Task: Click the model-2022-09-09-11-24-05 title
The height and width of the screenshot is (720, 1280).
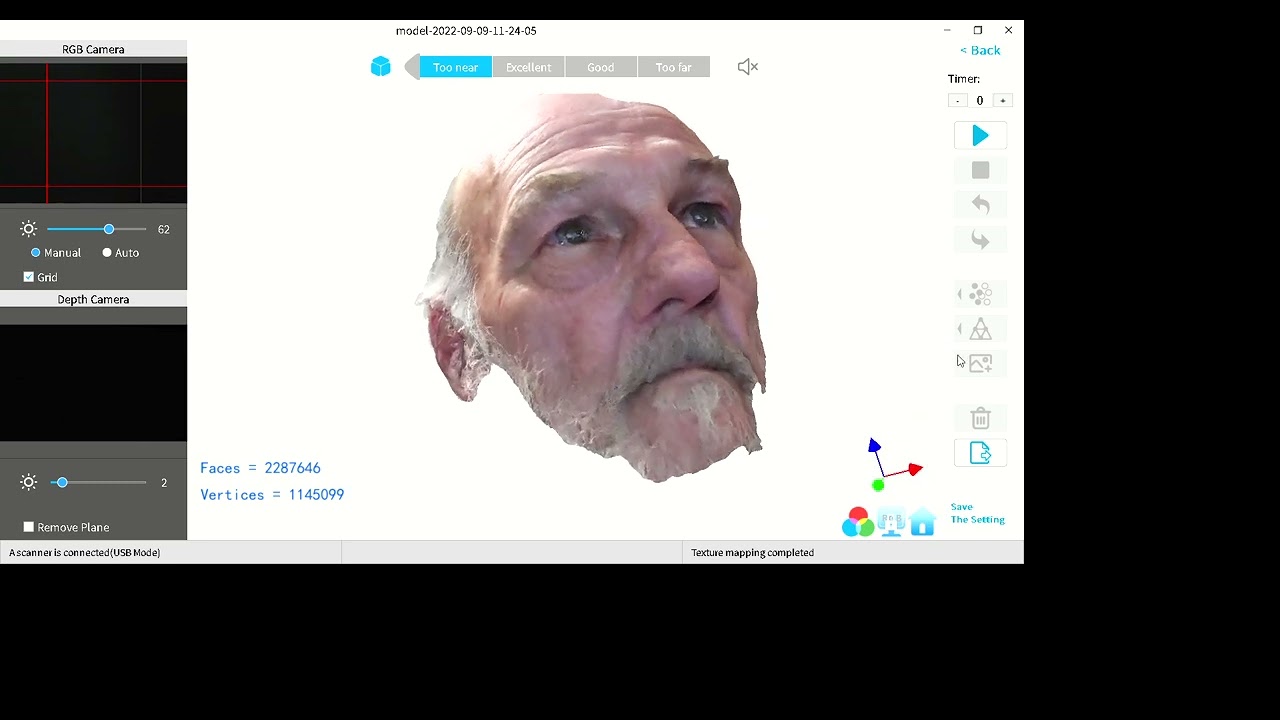Action: tap(466, 31)
